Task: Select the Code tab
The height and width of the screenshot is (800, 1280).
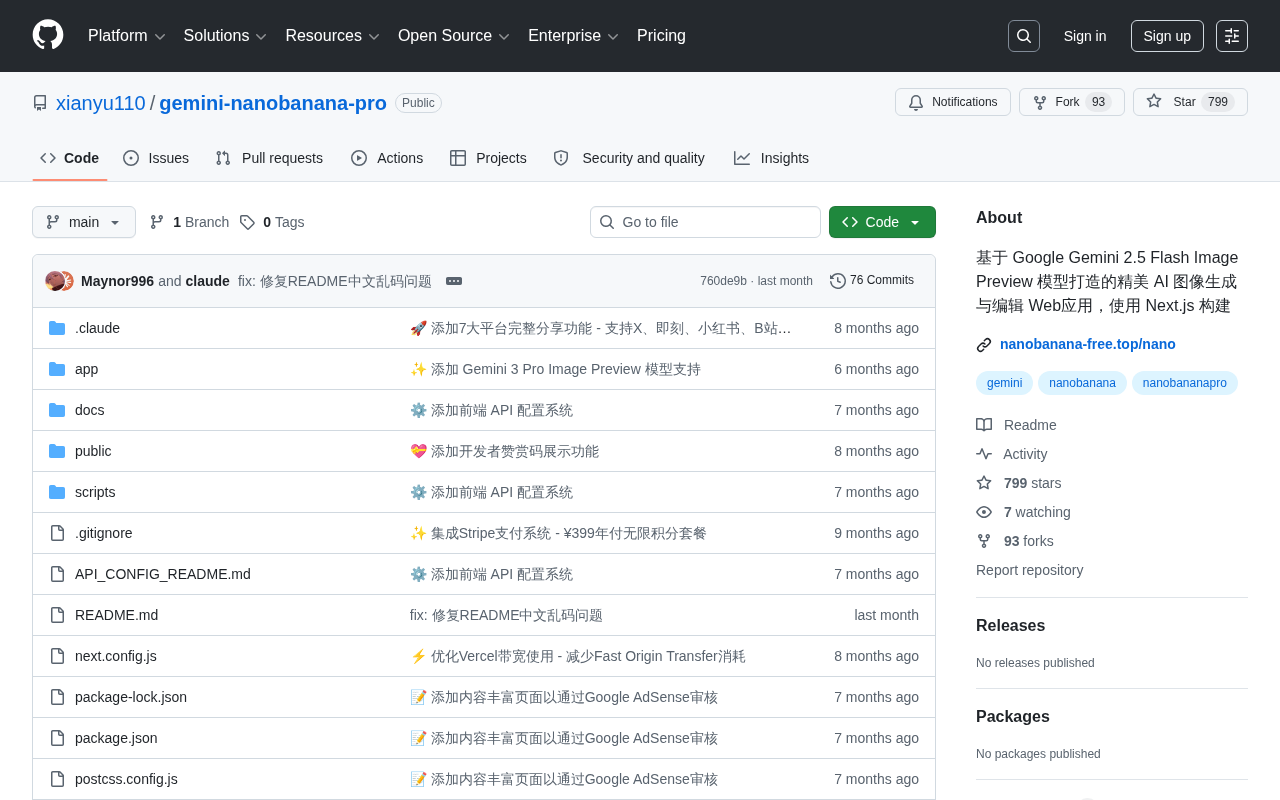Action: click(70, 158)
